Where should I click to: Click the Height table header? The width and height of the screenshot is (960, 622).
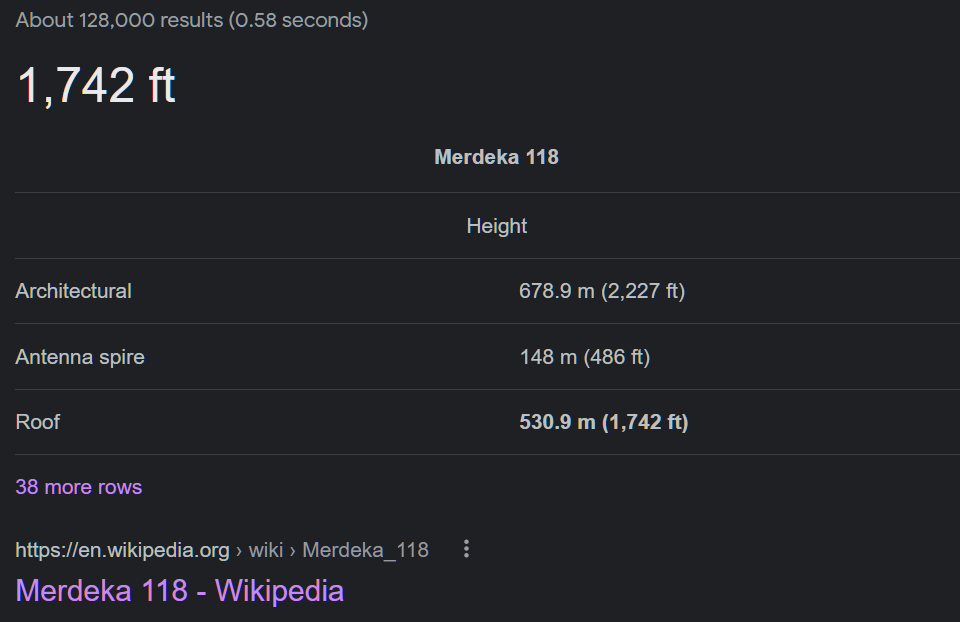(x=497, y=227)
